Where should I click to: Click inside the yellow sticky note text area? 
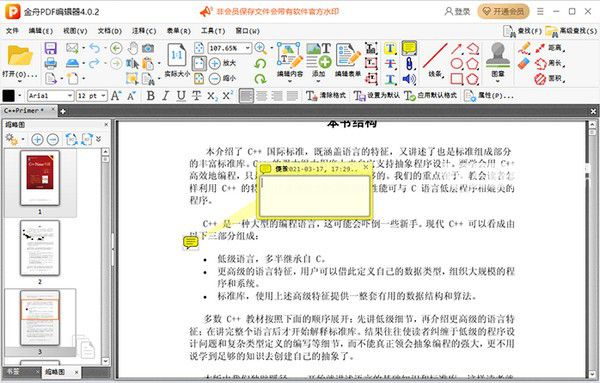315,196
